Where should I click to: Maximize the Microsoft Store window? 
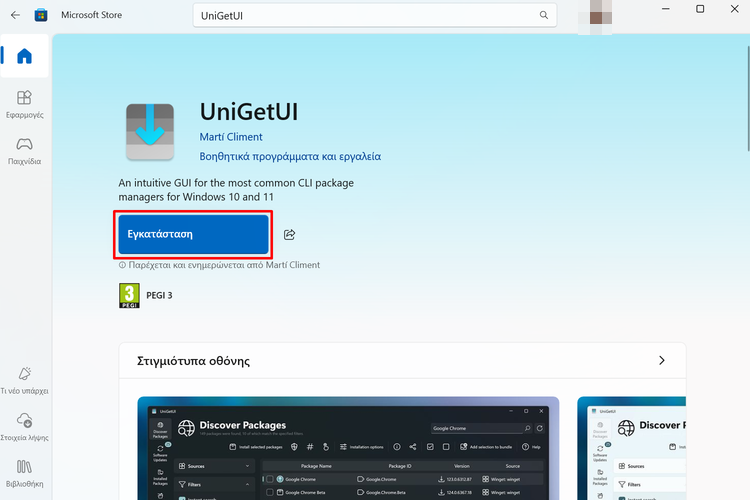click(700, 9)
